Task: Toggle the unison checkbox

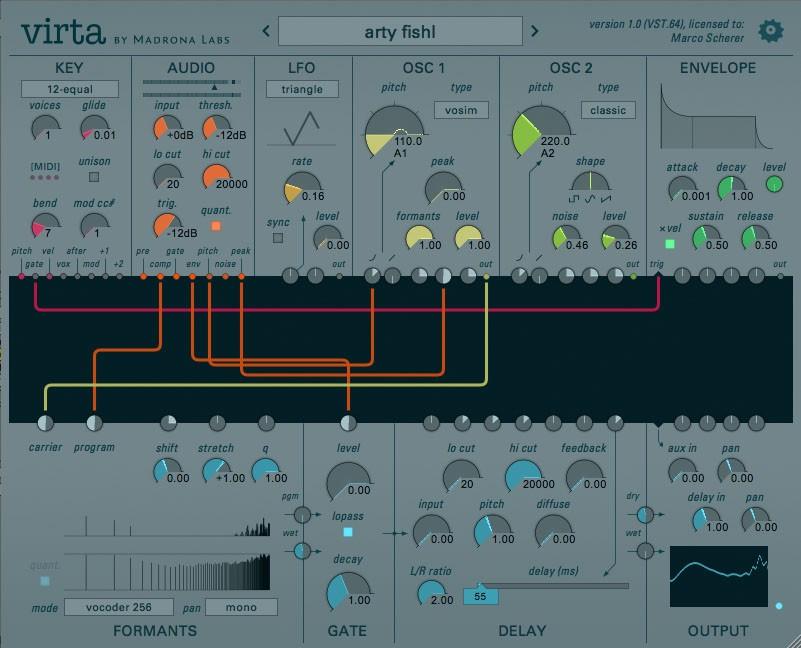Action: point(94,177)
